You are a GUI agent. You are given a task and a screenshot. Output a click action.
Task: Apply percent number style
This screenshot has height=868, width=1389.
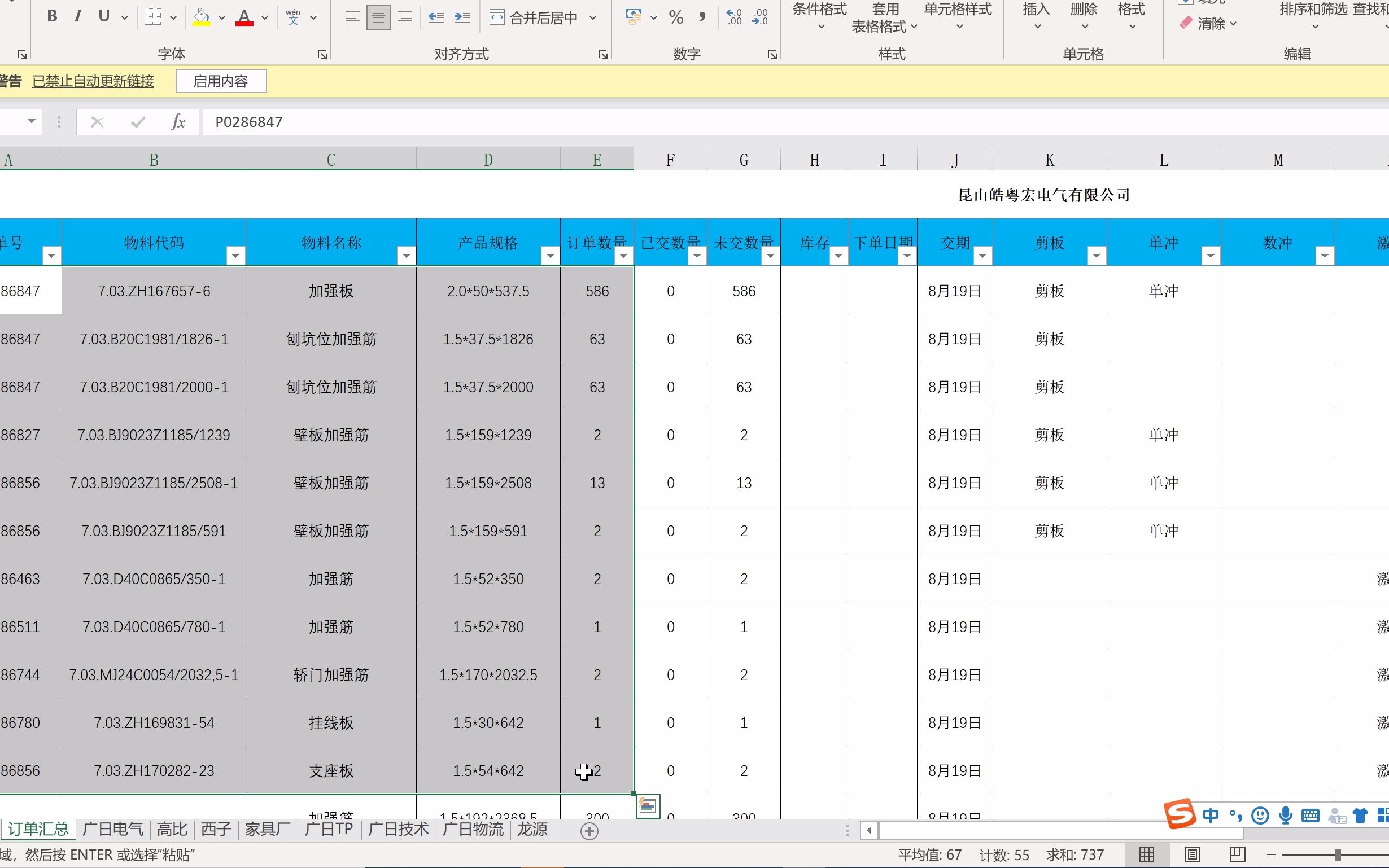676,17
